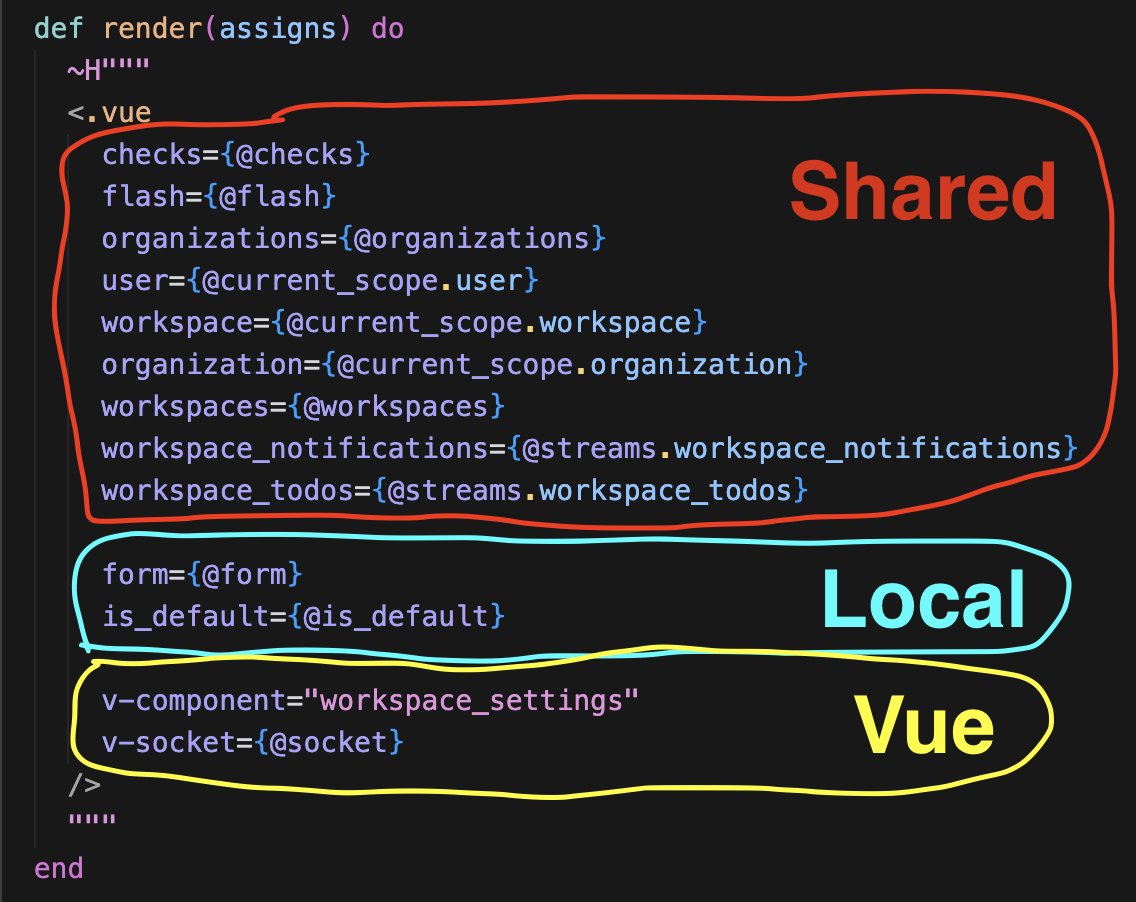Viewport: 1136px width, 902px height.
Task: Click the organization={@current_scope.organization} line
Action: 455,365
